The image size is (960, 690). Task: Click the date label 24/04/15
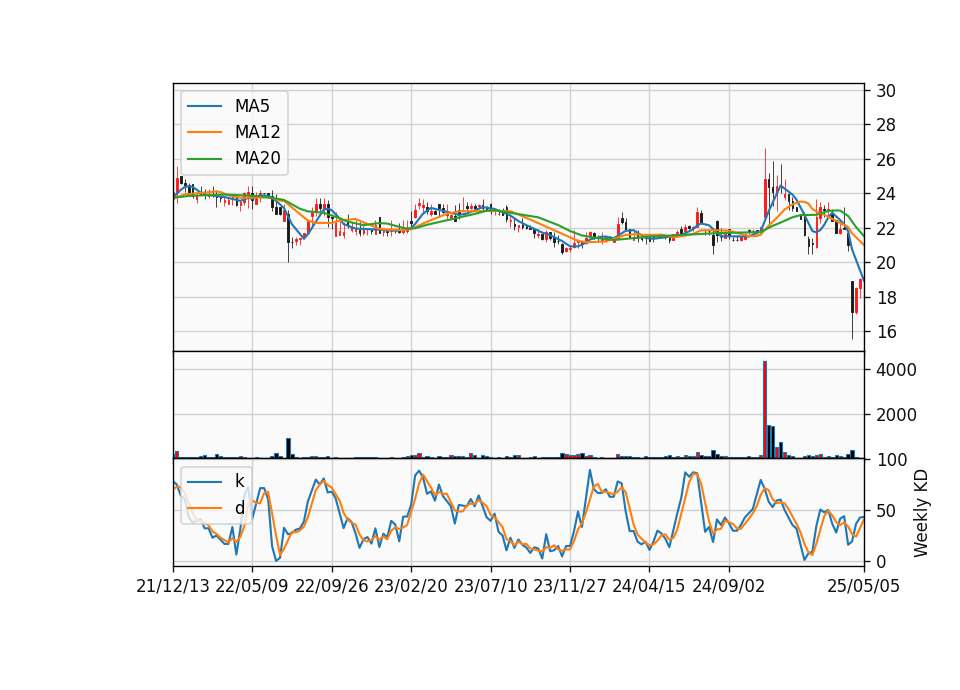click(649, 587)
